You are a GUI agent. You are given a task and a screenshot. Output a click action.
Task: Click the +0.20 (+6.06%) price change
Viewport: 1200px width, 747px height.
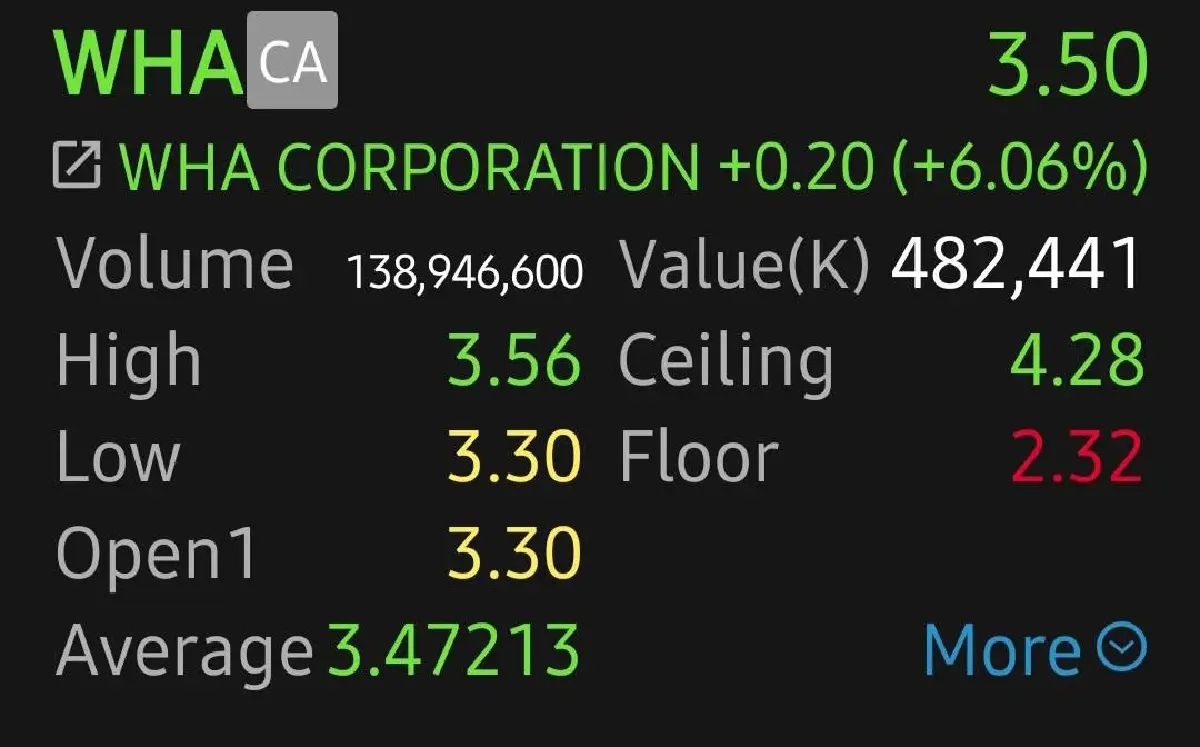click(x=932, y=167)
